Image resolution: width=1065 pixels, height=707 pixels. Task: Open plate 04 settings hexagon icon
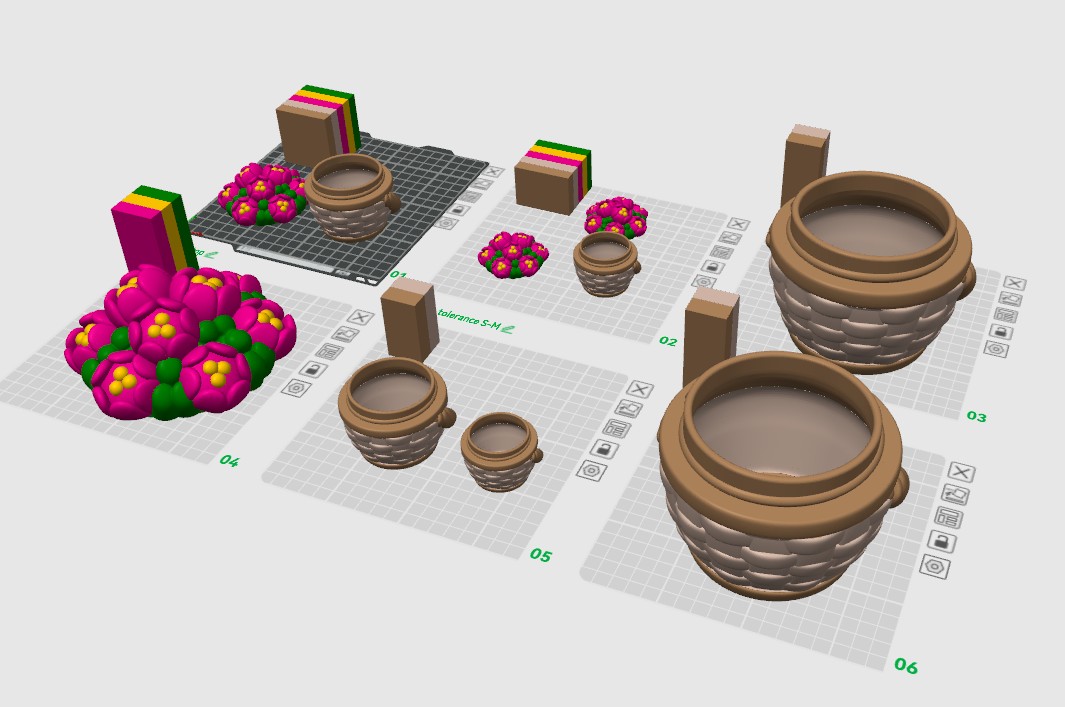pyautogui.click(x=296, y=388)
